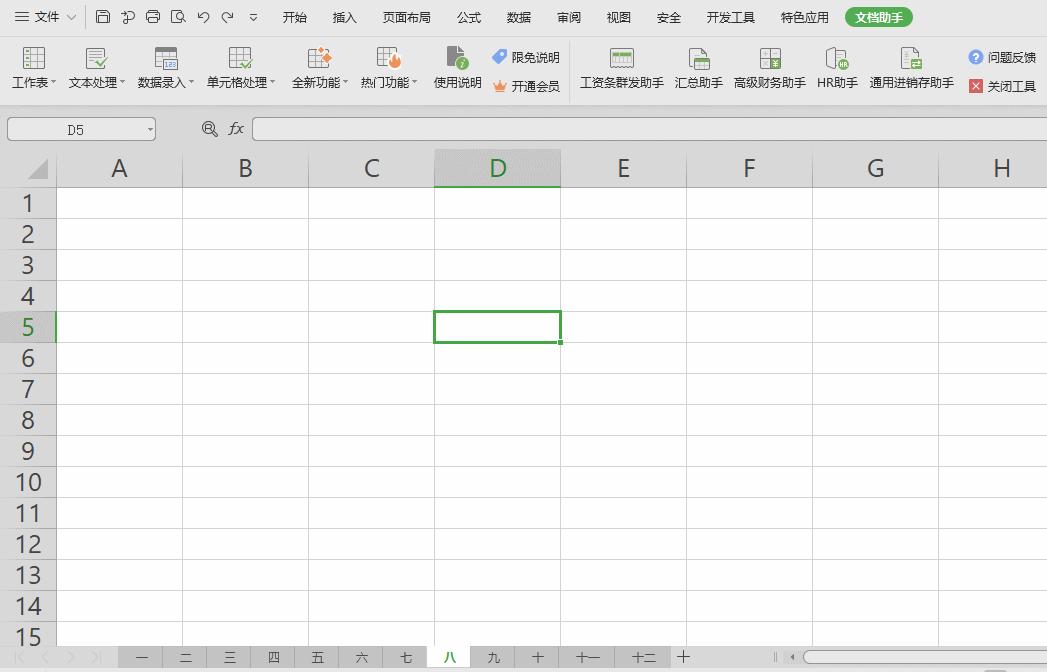
Task: Open the name box dropdown arrow
Action: 150,130
